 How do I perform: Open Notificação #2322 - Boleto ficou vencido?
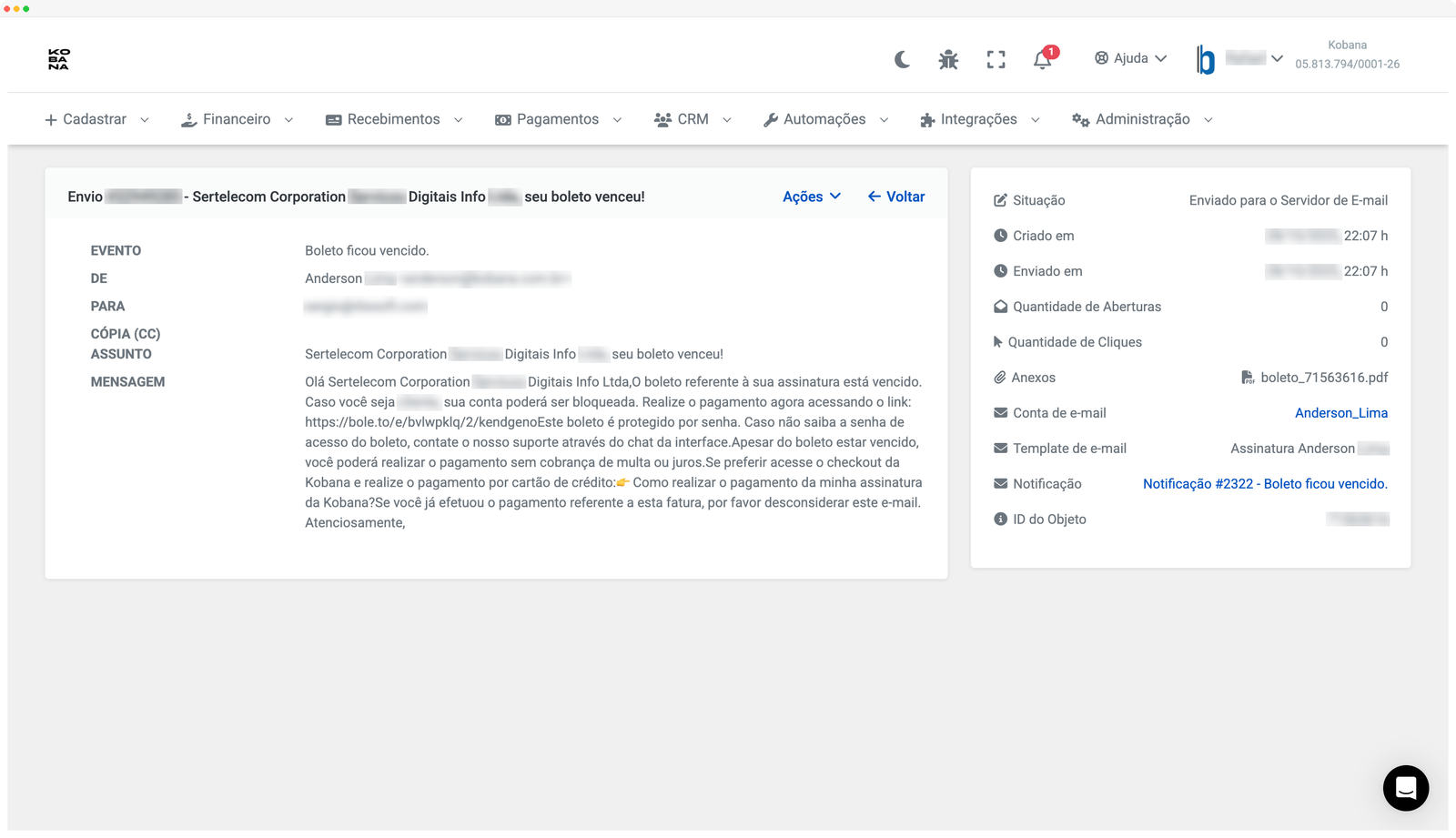tap(1265, 483)
